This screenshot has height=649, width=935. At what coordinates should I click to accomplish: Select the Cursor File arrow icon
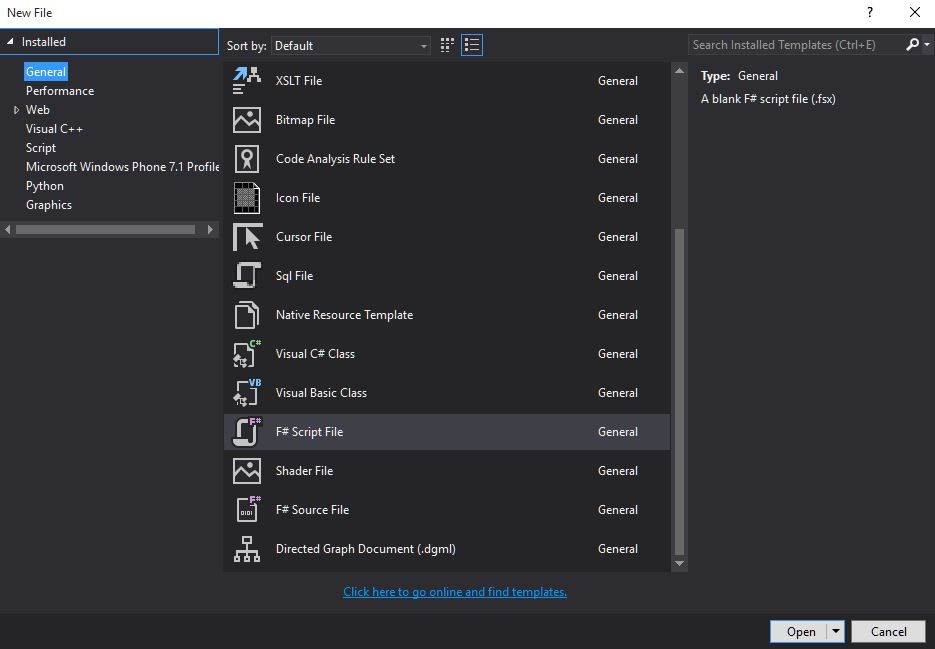coord(247,237)
